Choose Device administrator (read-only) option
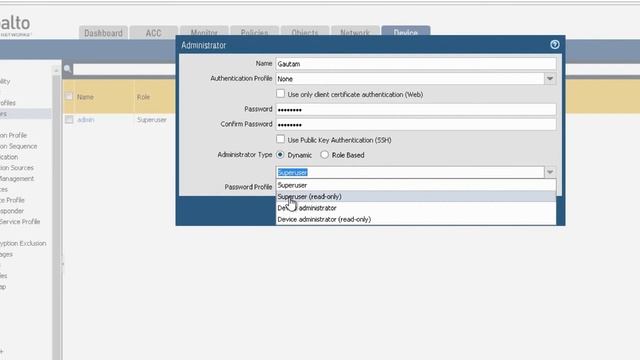 coord(416,220)
